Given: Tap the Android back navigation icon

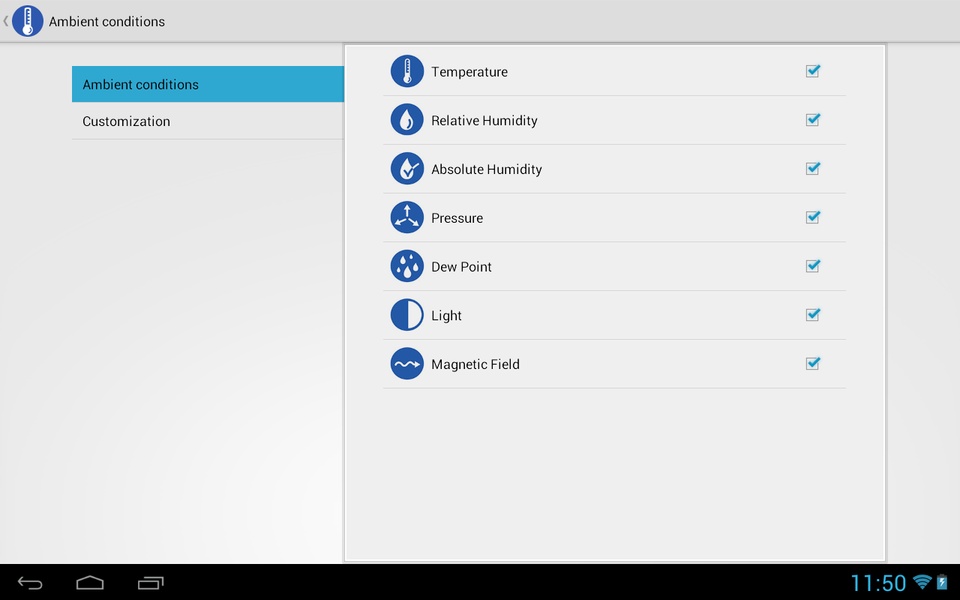Looking at the screenshot, I should pos(30,583).
